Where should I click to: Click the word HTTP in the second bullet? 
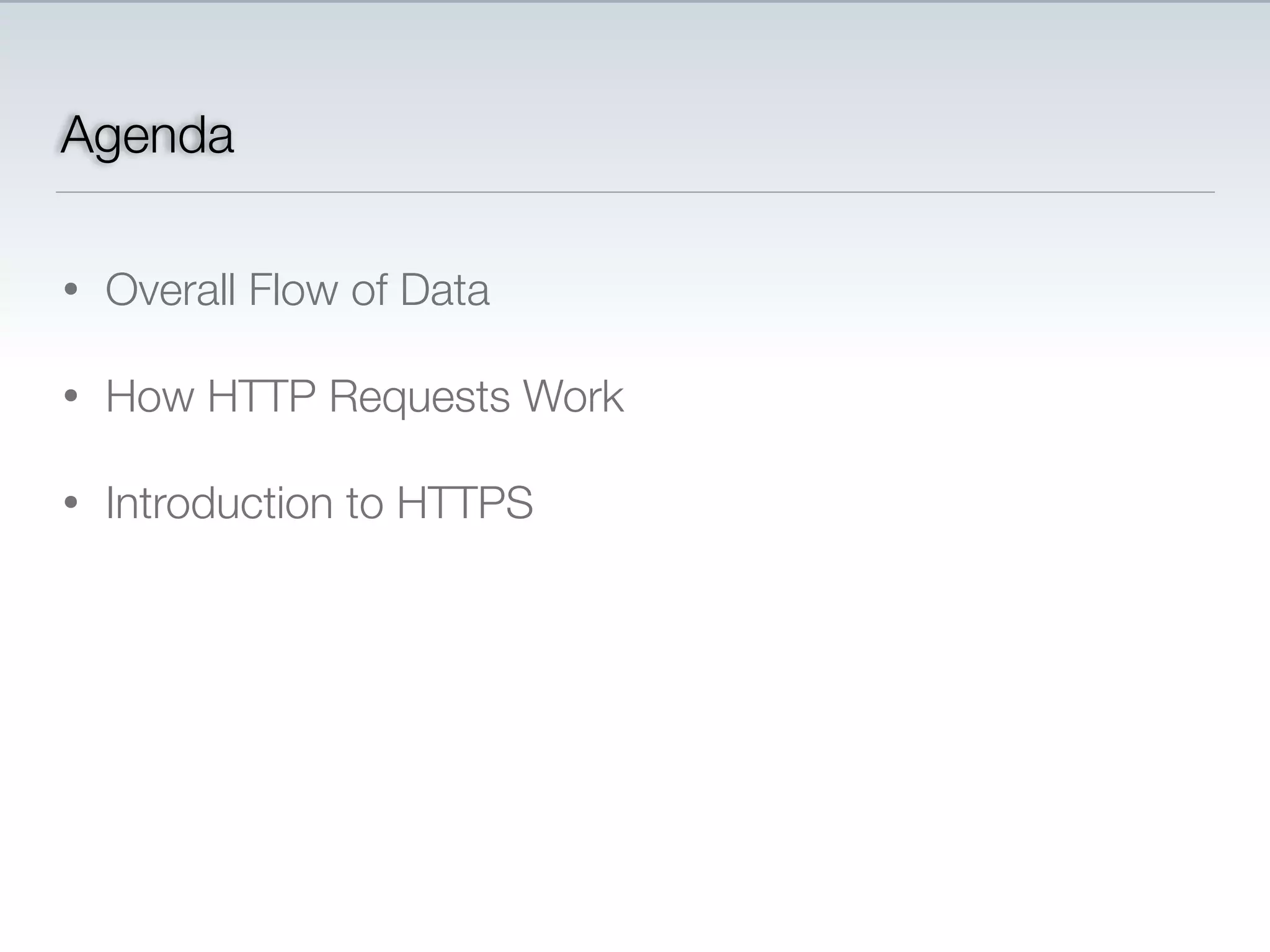[x=261, y=396]
